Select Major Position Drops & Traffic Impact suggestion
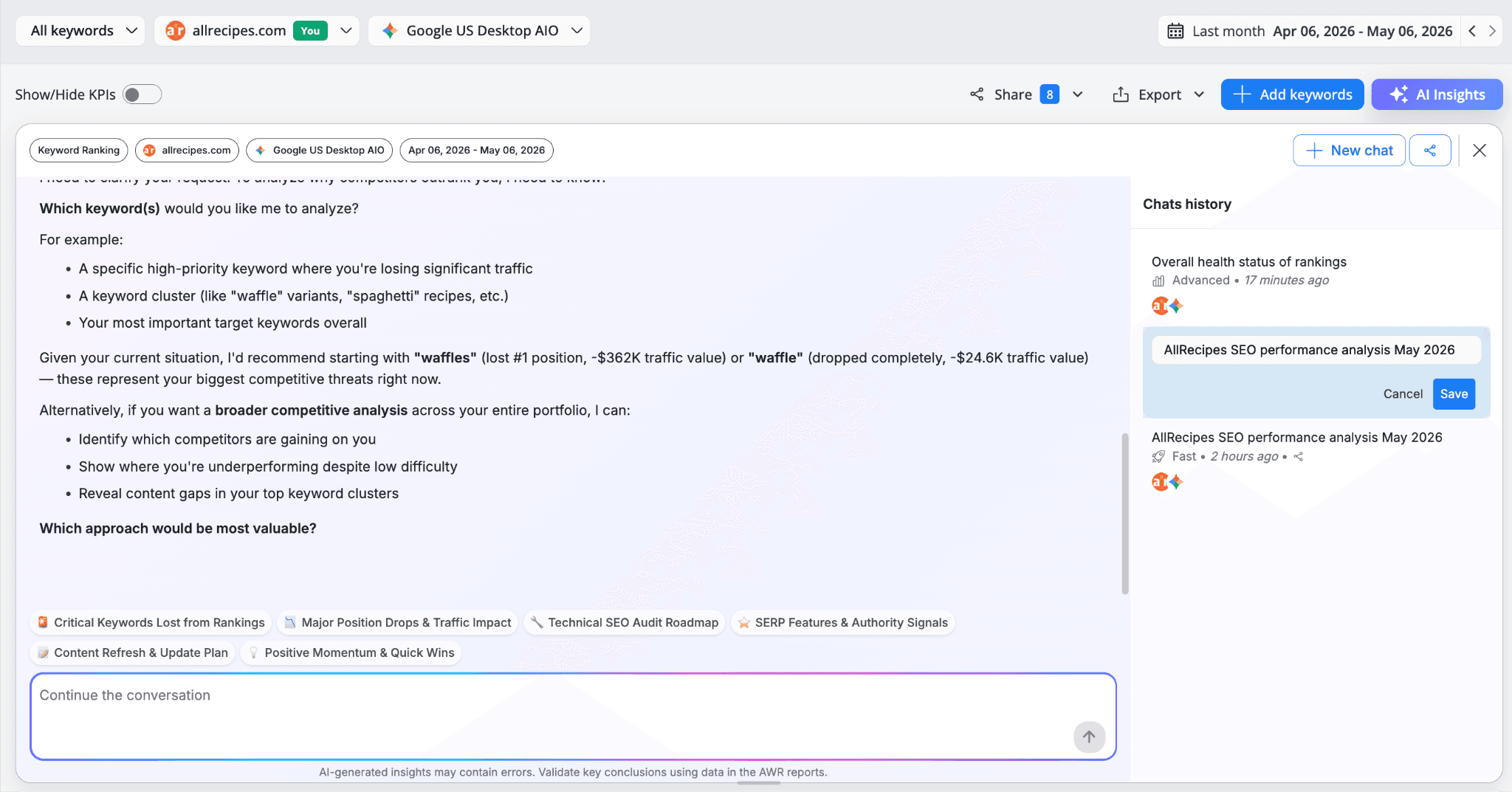Screen dimensions: 1512x792 [398, 623]
